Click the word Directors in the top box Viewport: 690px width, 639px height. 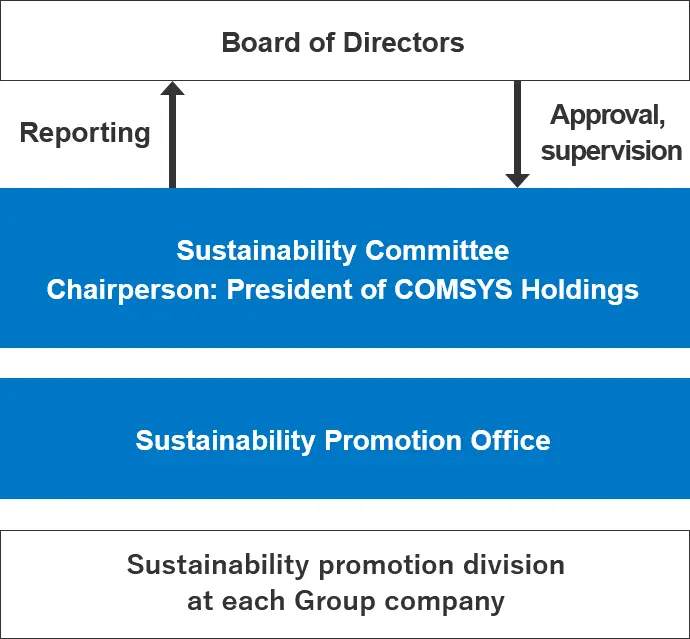pyautogui.click(x=404, y=43)
